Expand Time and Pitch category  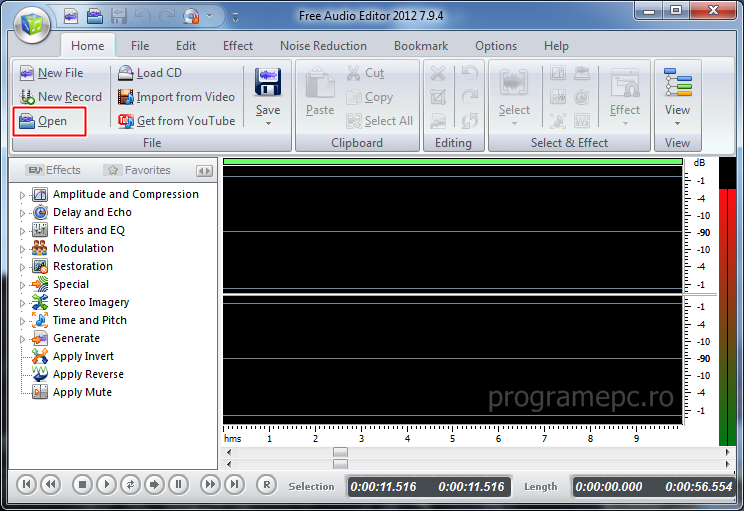pos(22,321)
